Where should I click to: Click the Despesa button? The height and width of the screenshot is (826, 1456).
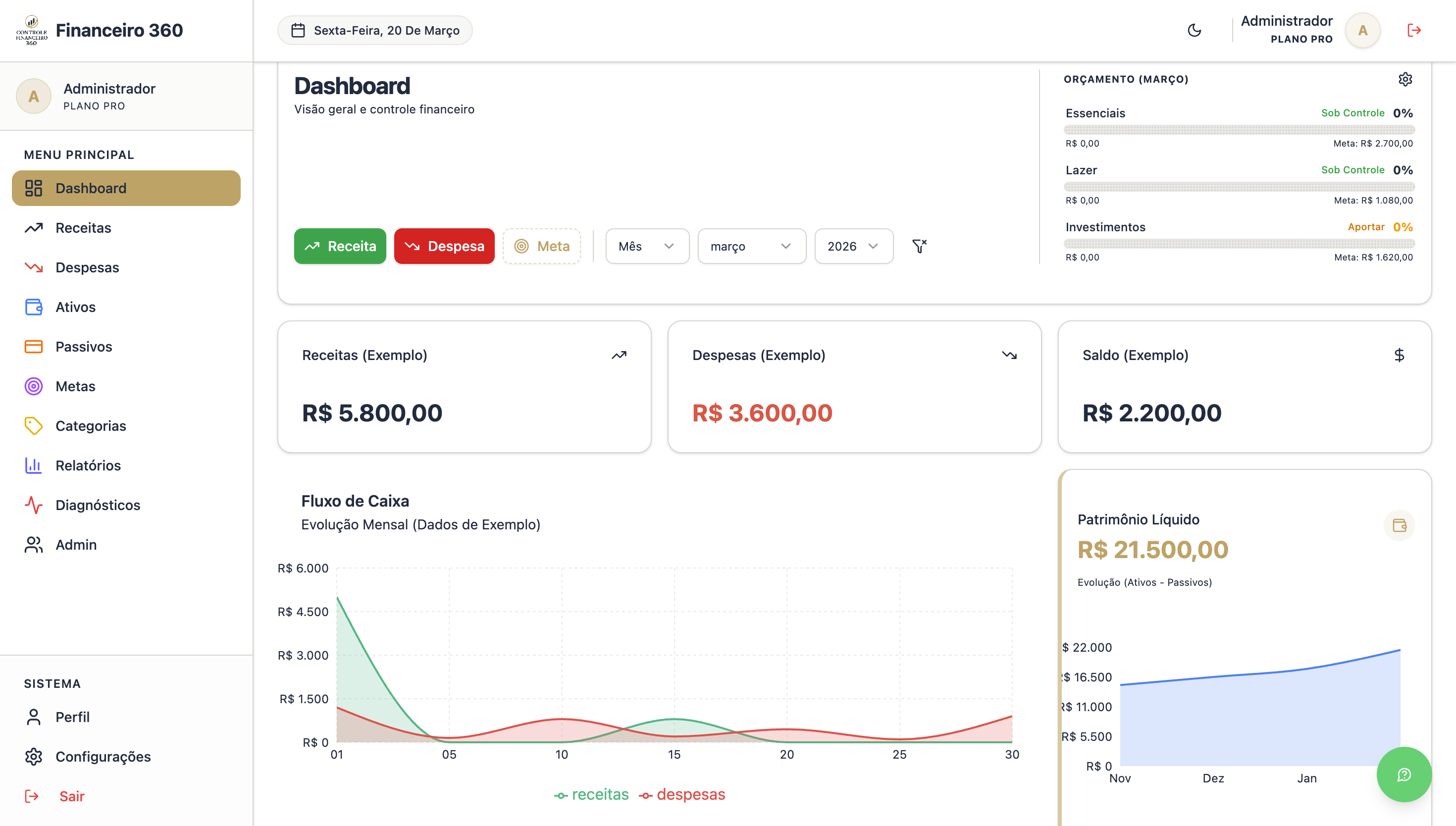tap(444, 246)
